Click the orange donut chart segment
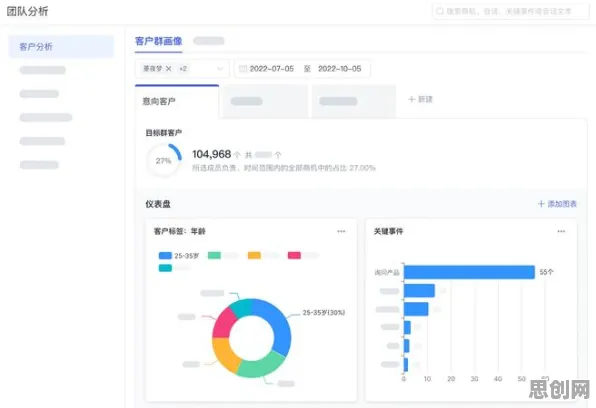 click(225, 354)
